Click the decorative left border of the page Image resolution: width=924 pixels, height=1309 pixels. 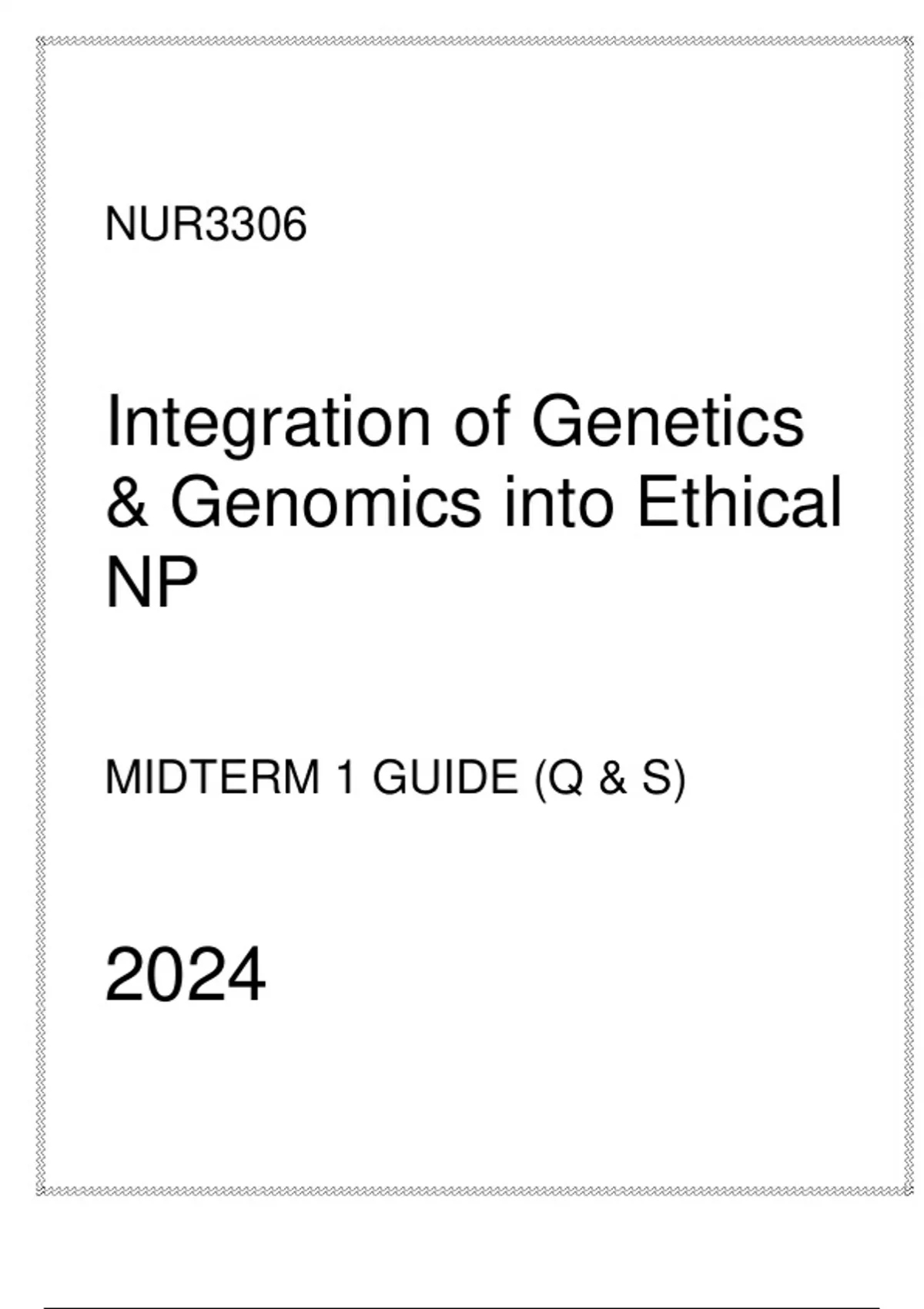41,616
